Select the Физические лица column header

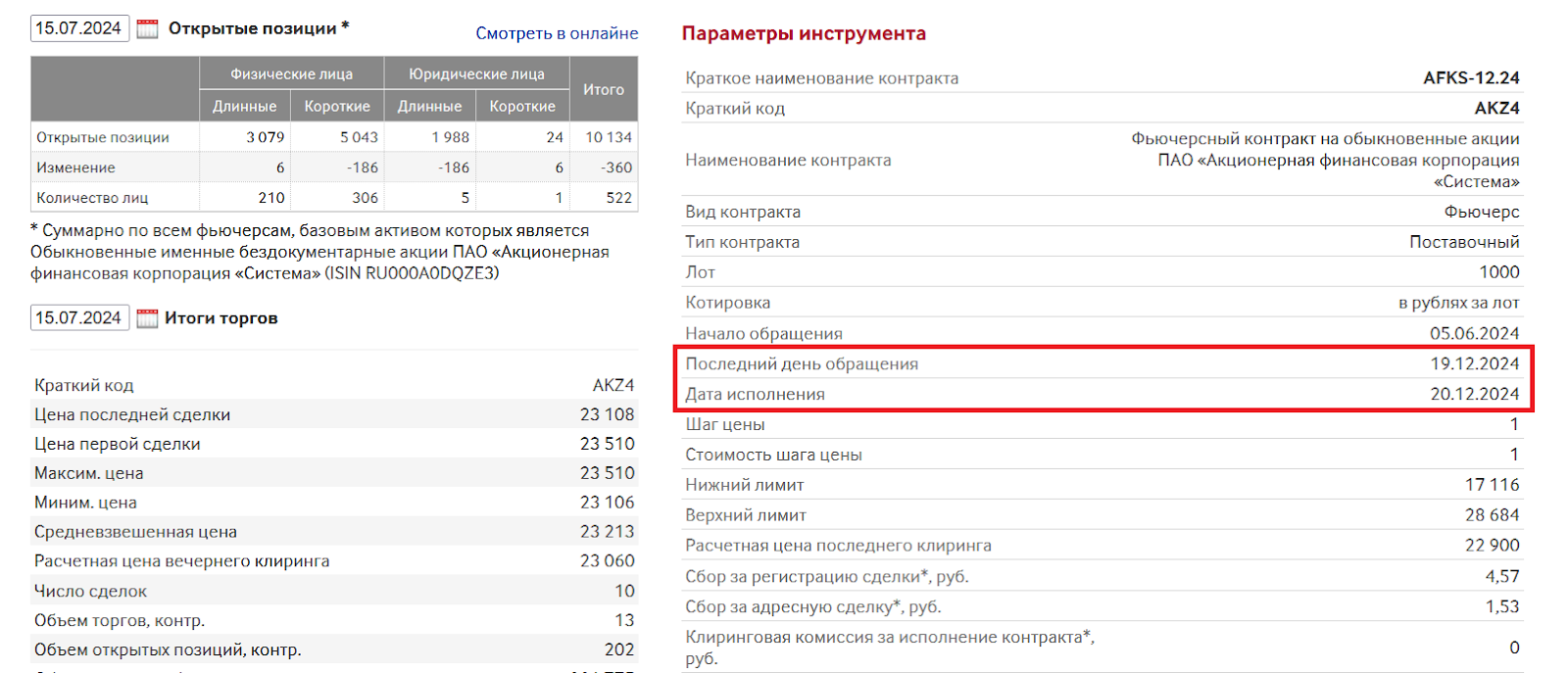(x=291, y=73)
